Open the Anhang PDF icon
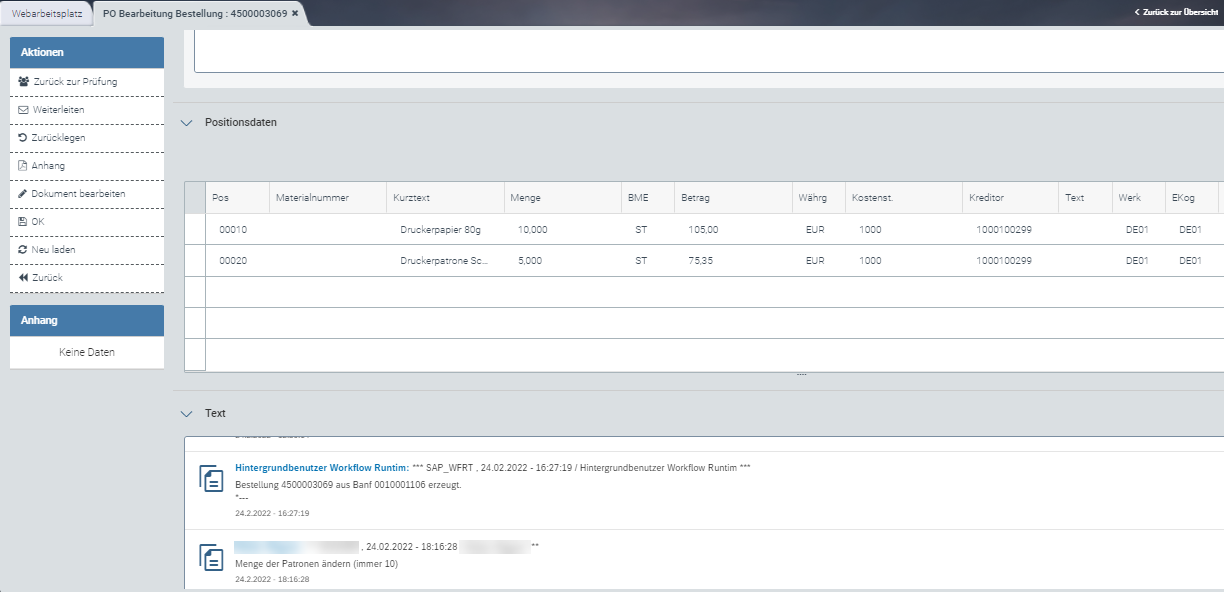This screenshot has width=1224, height=592. 22,165
